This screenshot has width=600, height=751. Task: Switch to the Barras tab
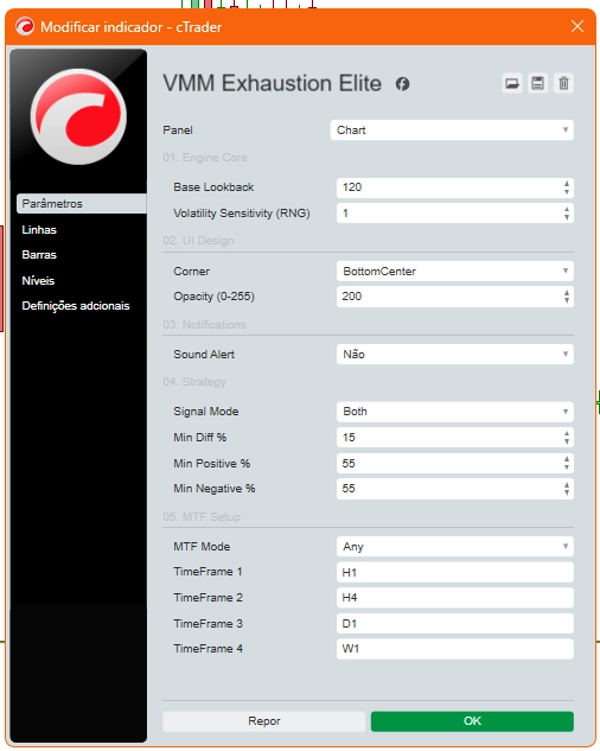39,255
